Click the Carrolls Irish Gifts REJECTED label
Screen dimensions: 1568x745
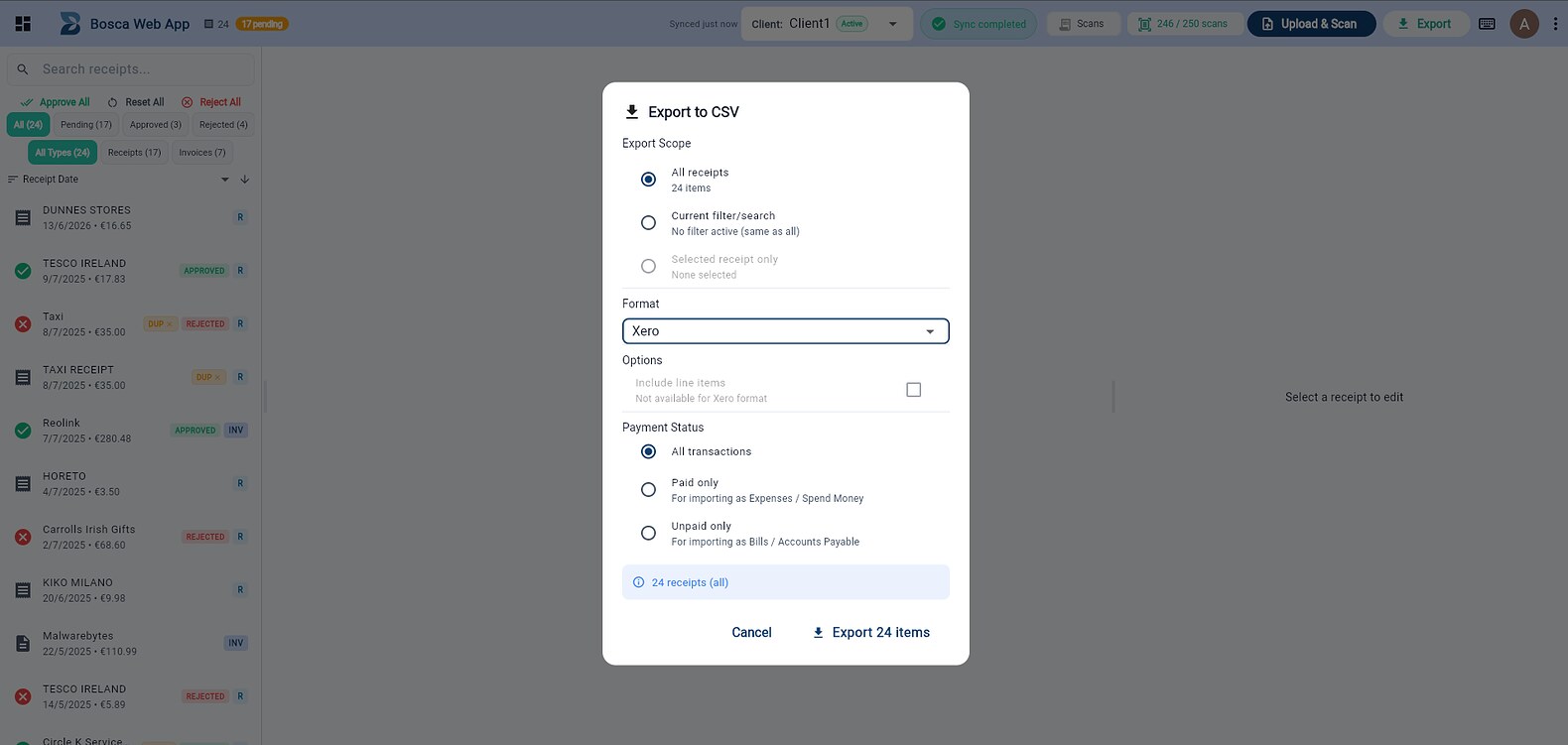click(x=205, y=537)
